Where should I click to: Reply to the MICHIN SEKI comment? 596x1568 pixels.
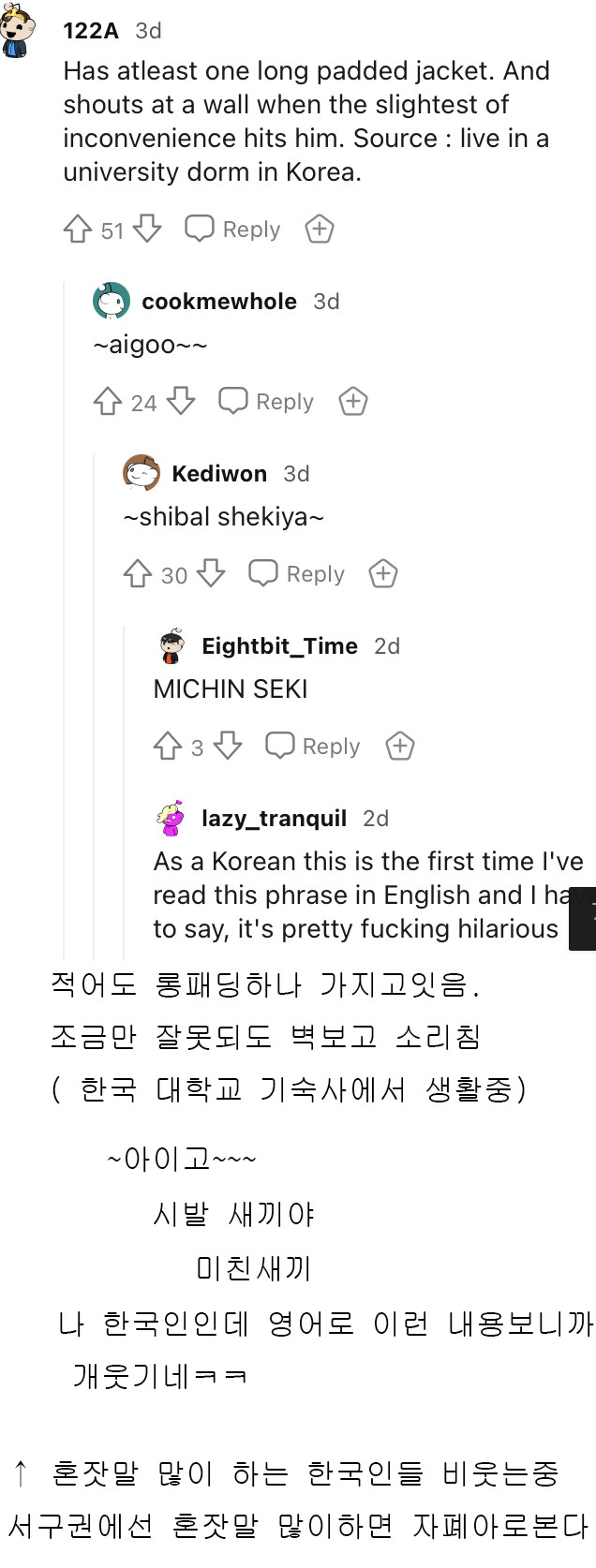(x=312, y=746)
